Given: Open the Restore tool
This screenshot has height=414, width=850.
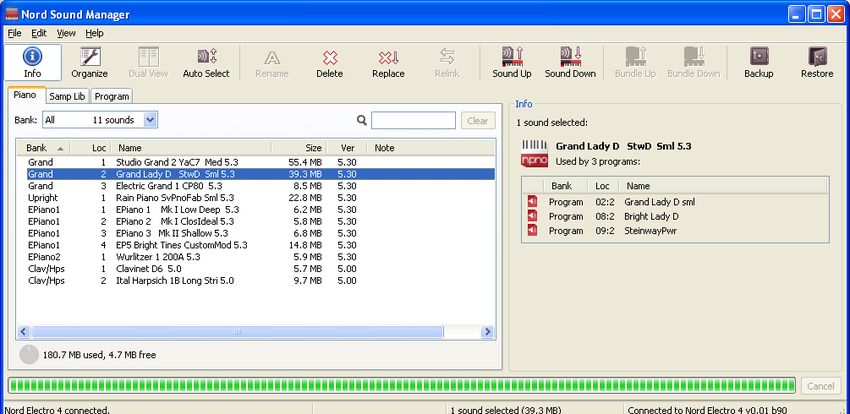Looking at the screenshot, I should (817, 62).
